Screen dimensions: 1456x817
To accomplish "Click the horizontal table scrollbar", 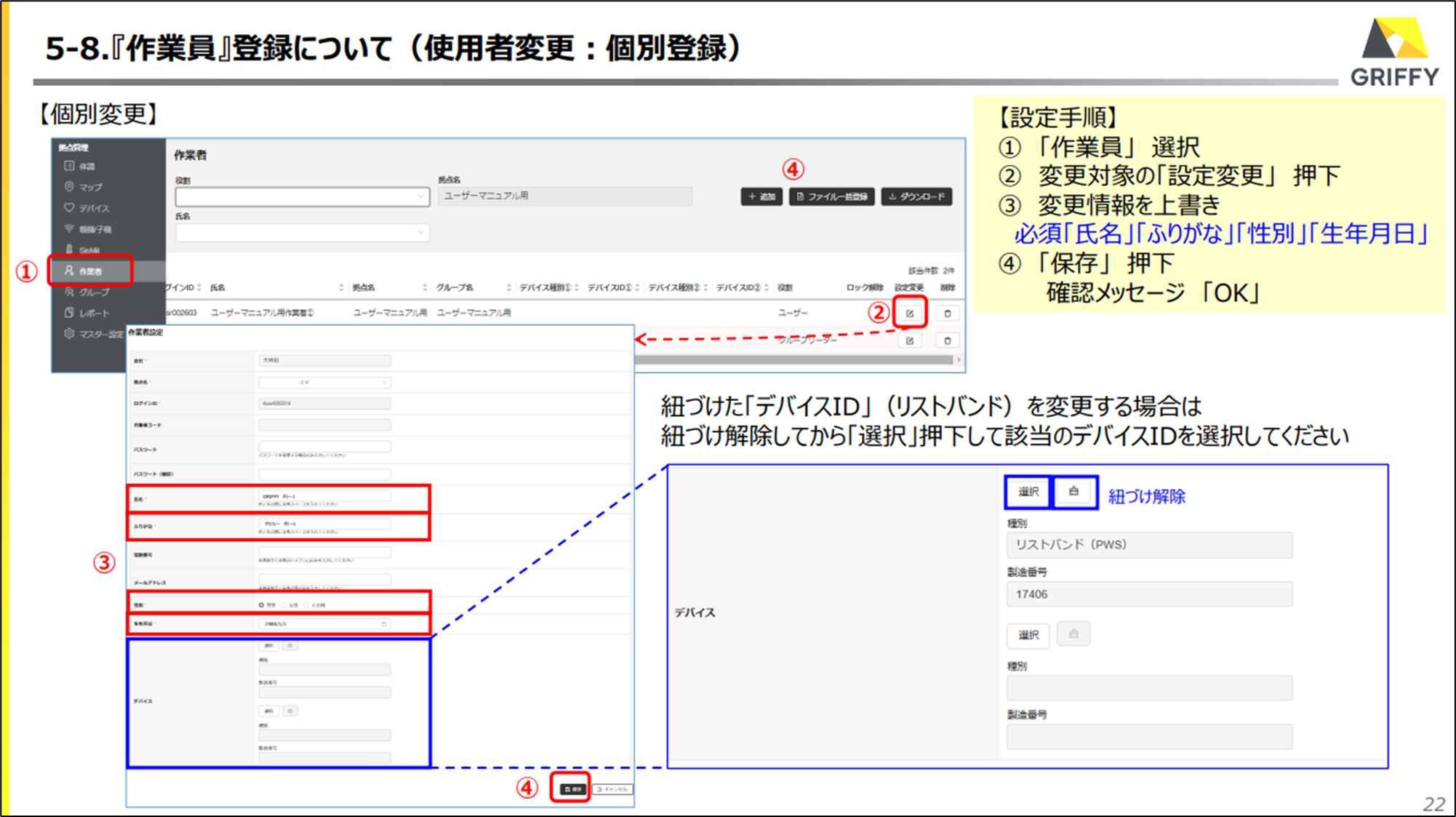I will 793,359.
